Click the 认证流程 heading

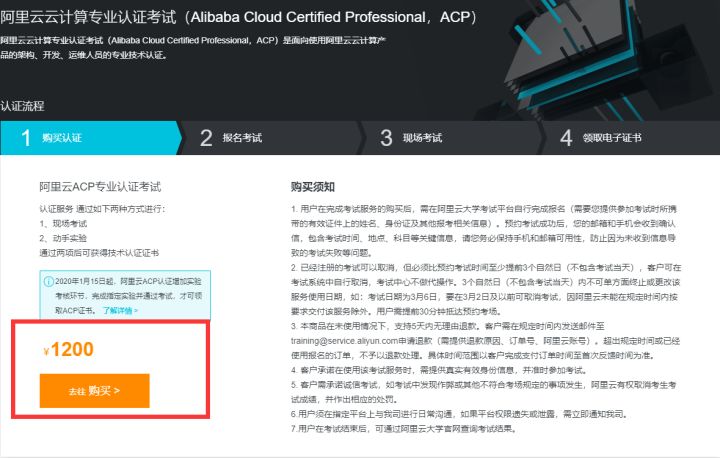[x=22, y=106]
